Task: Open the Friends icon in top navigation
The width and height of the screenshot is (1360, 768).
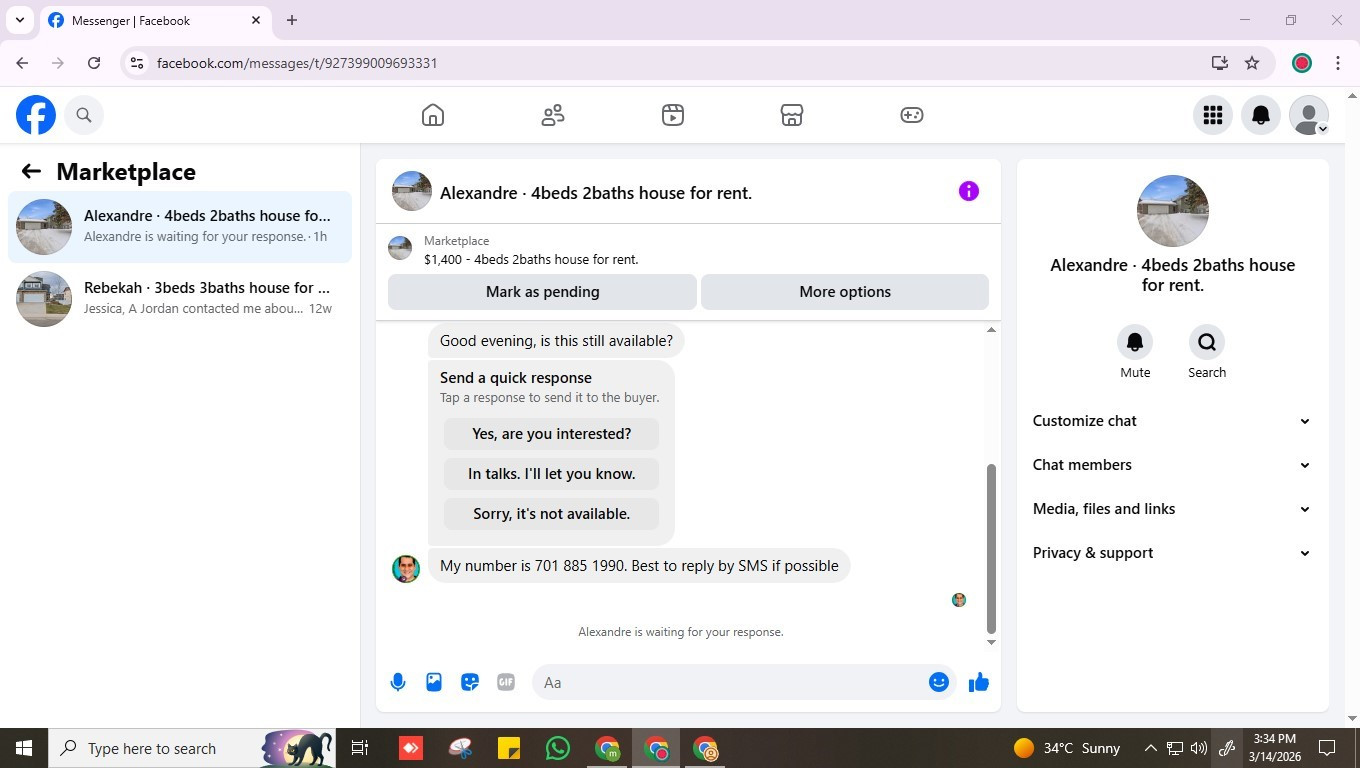Action: coord(553,115)
